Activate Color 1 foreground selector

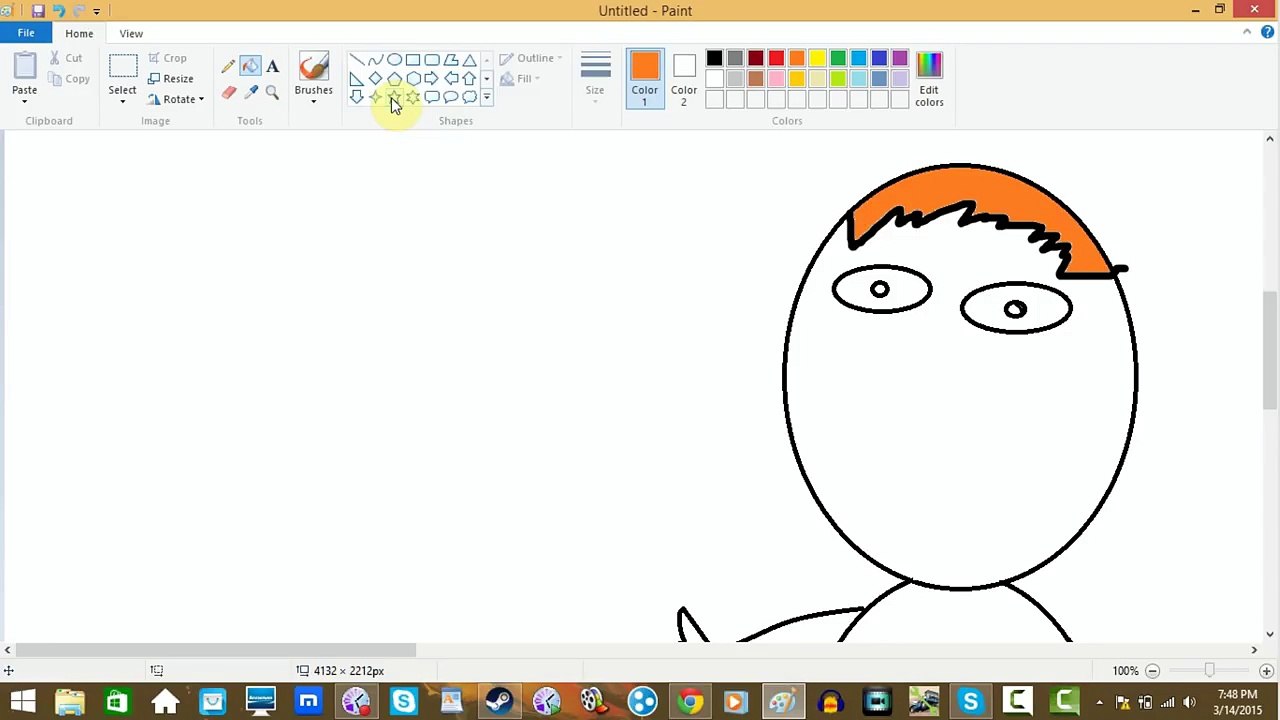(645, 79)
